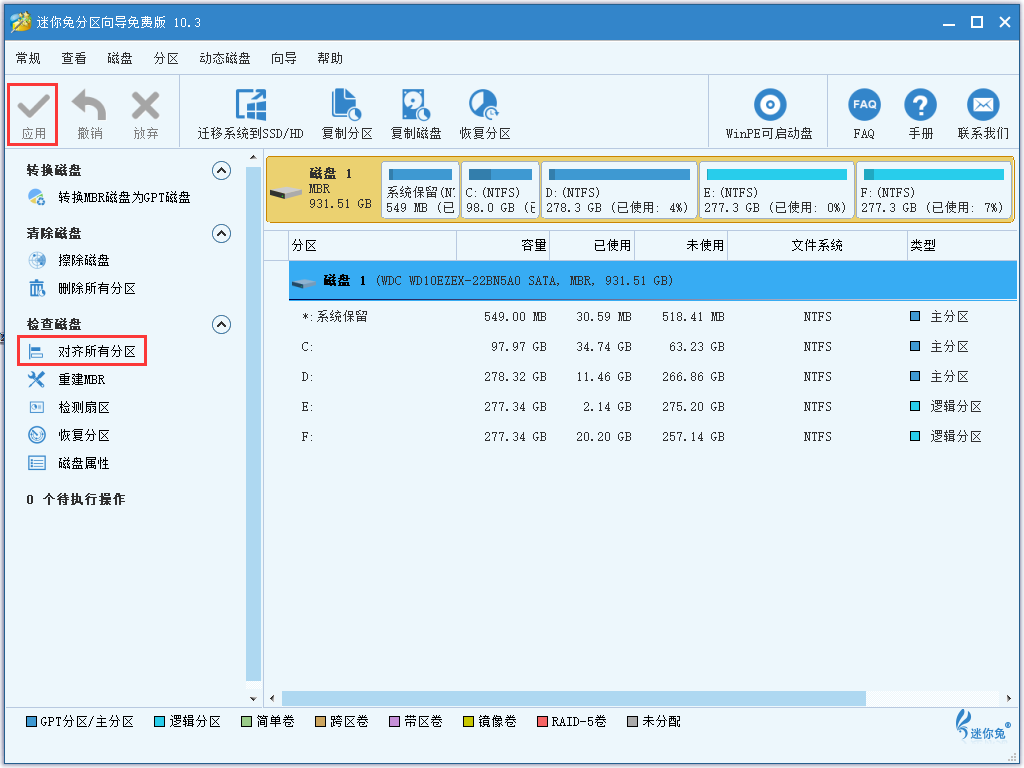Sort by the 类型 column header
The image size is (1024, 768).
click(962, 246)
